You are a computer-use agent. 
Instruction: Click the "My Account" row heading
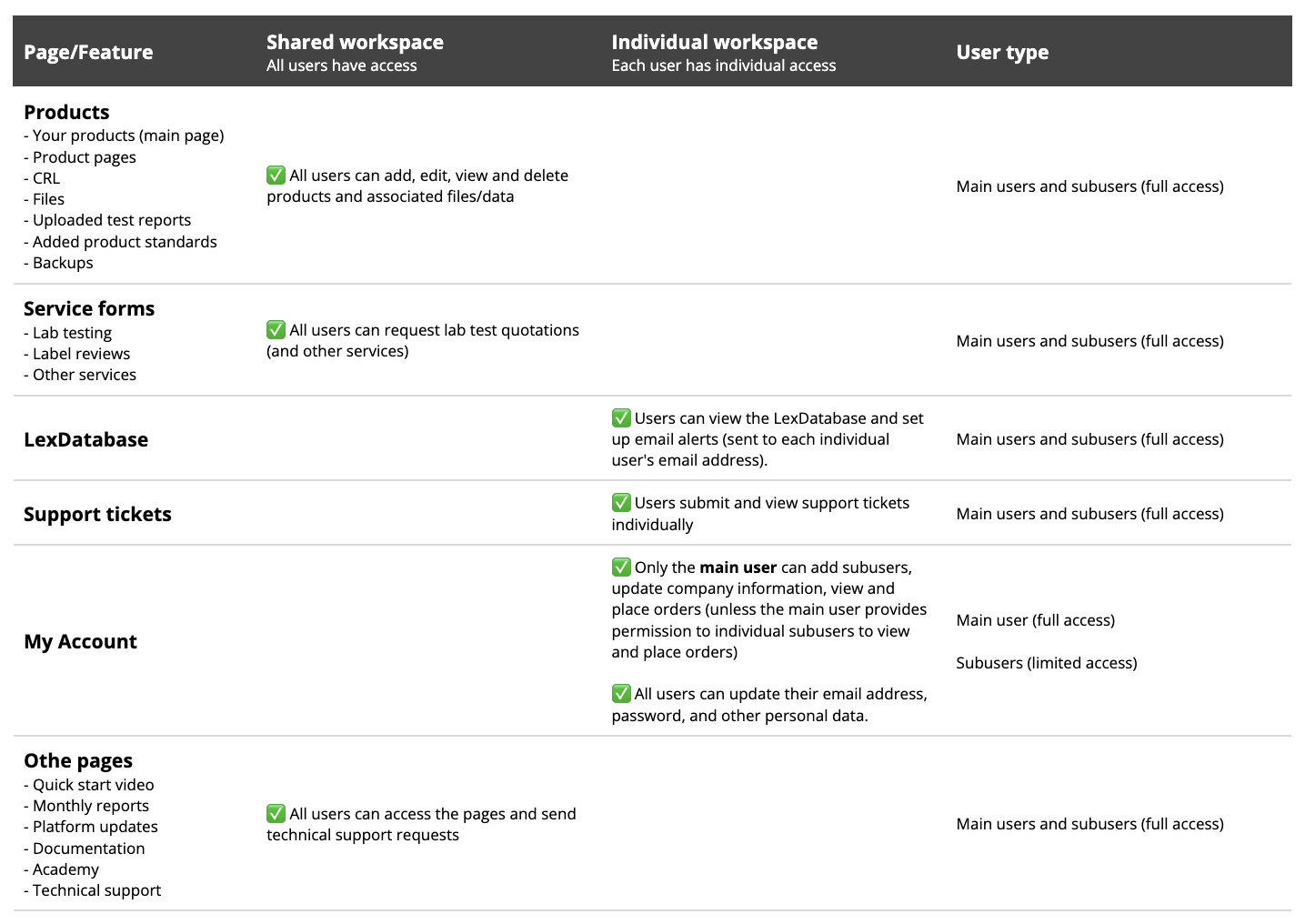click(80, 642)
